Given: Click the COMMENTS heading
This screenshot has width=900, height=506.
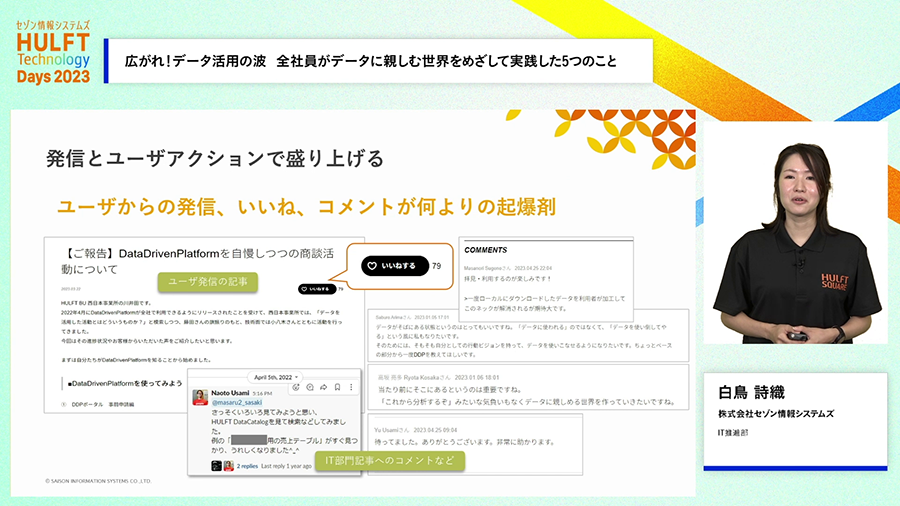Looking at the screenshot, I should click(x=486, y=250).
